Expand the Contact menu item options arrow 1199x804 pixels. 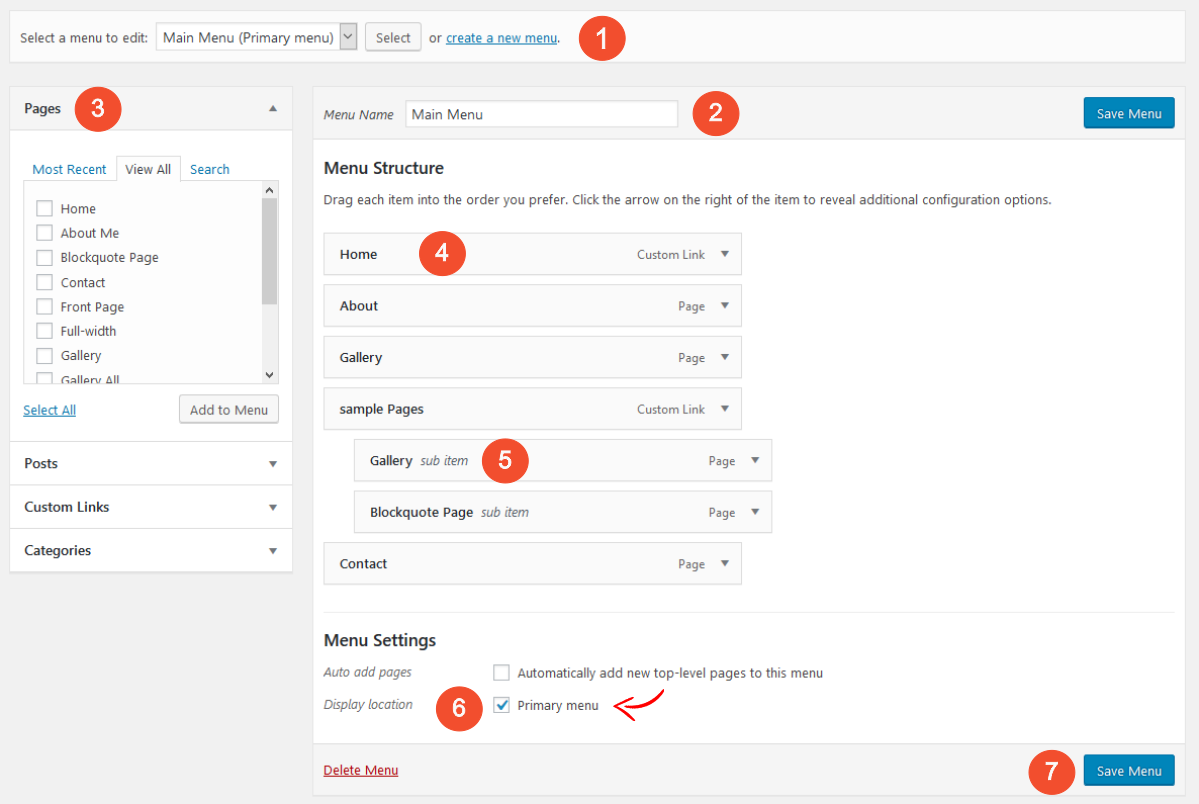(x=725, y=564)
